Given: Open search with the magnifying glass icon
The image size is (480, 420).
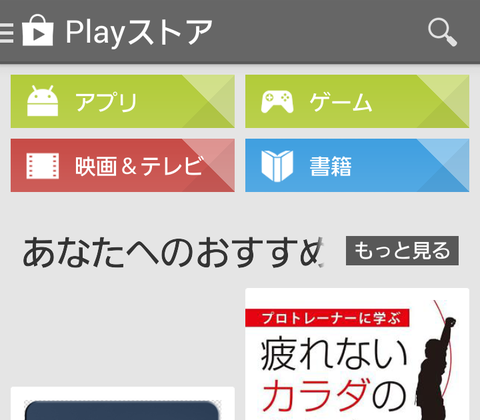Looking at the screenshot, I should [x=442, y=32].
